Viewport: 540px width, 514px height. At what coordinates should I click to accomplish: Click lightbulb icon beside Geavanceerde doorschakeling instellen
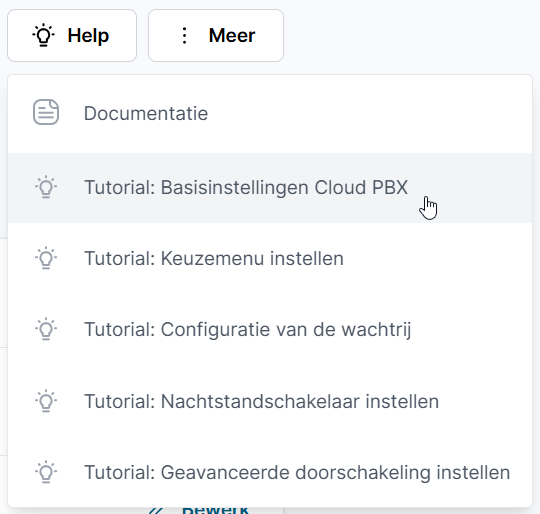coord(46,472)
